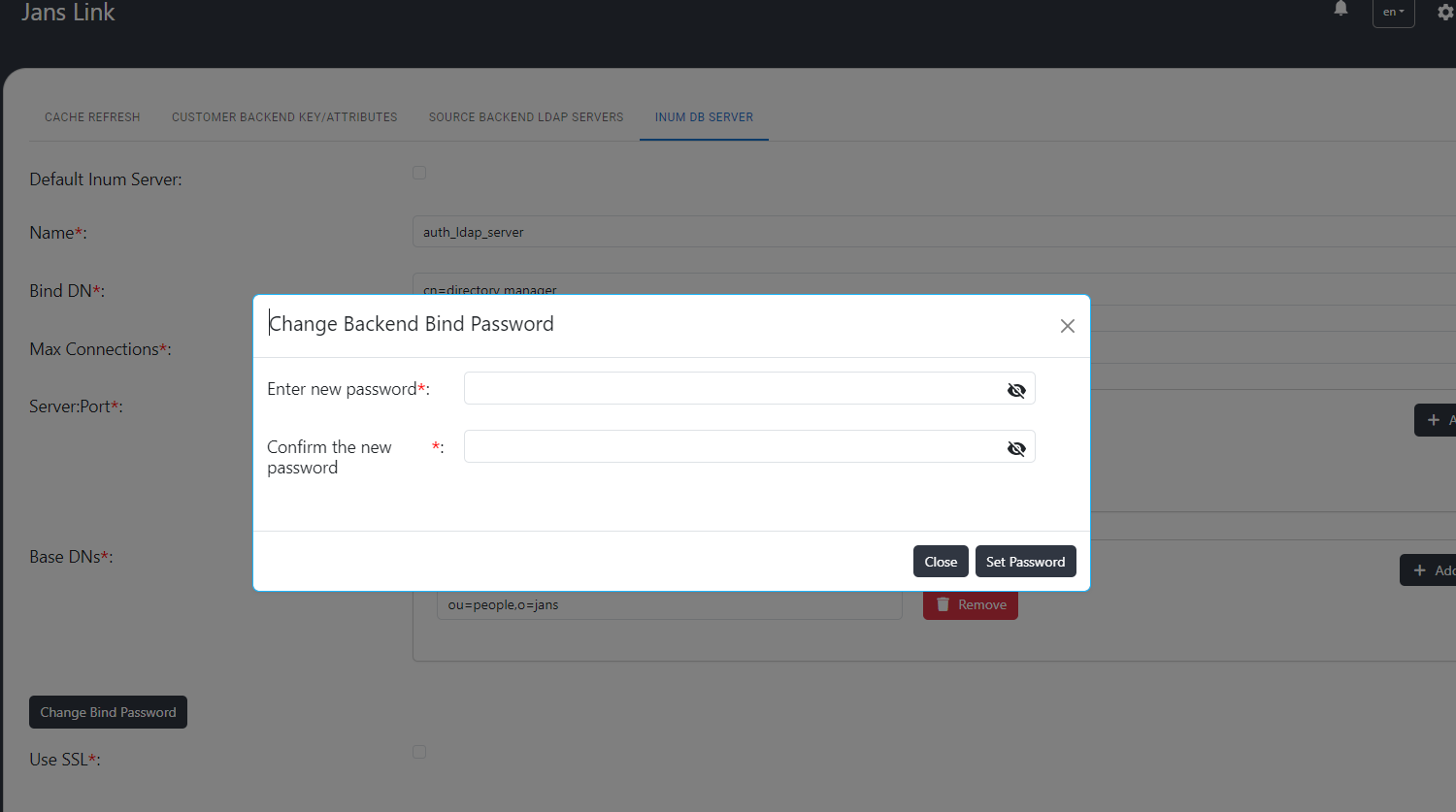Toggle the Use SSL checkbox
Viewport: 1456px width, 812px height.
418,751
